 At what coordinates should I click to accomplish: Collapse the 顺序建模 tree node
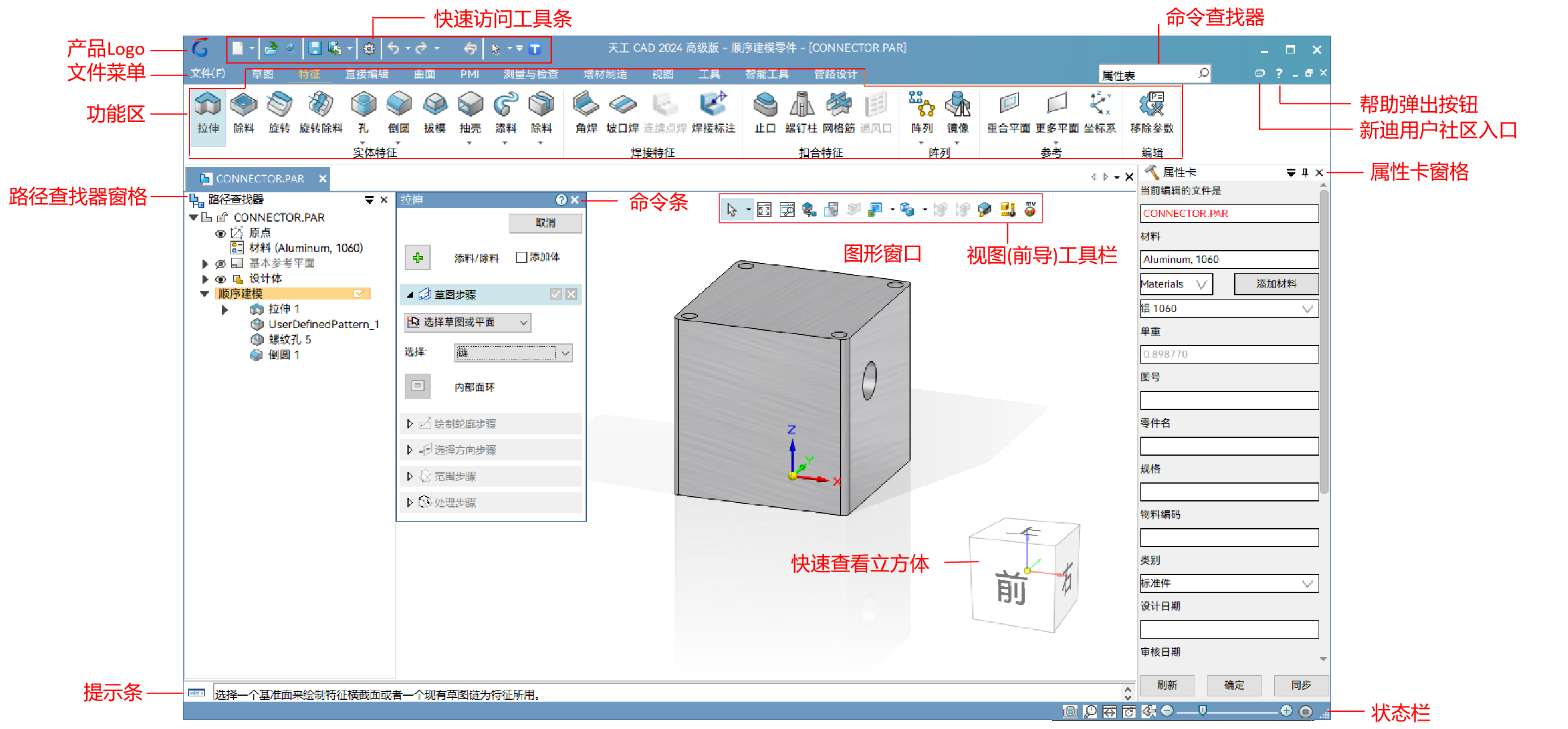pos(205,294)
